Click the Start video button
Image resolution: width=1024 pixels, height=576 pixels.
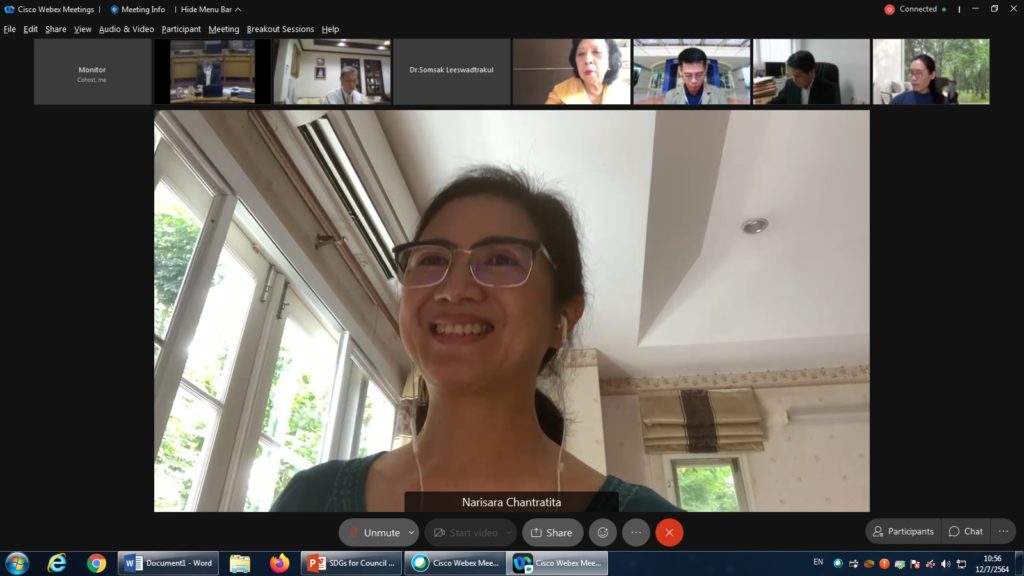[464, 532]
